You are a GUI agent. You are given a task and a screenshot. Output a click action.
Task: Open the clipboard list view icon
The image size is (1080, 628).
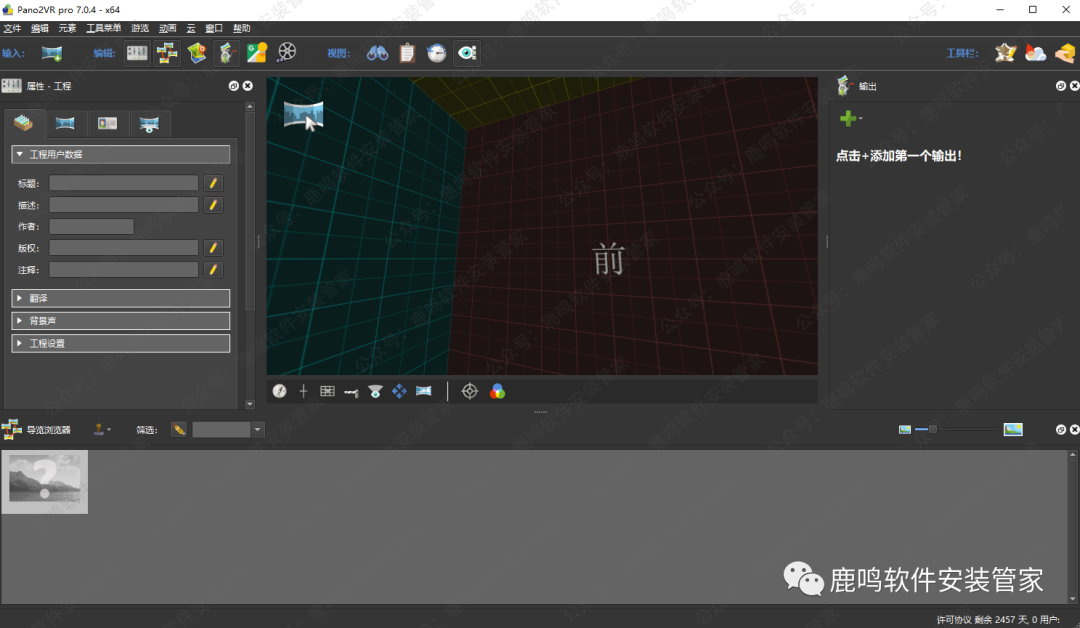(407, 53)
